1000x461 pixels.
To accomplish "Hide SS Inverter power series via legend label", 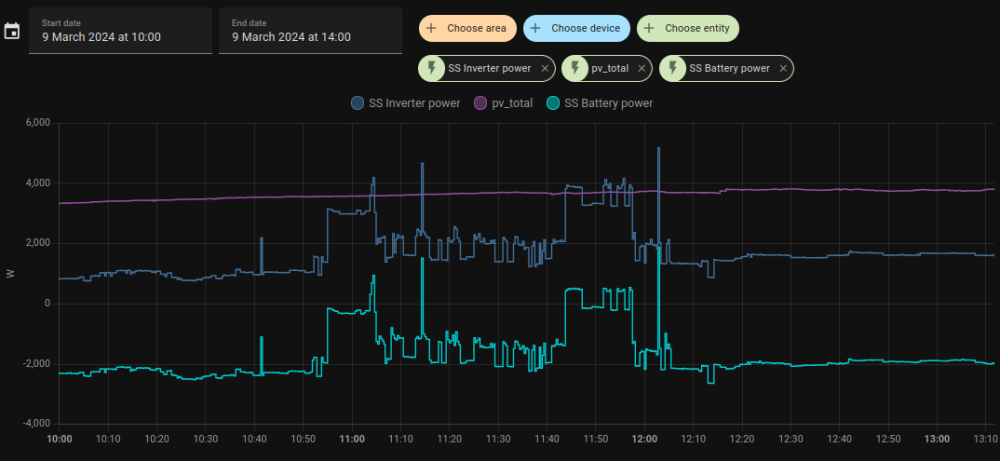I will click(x=414, y=103).
